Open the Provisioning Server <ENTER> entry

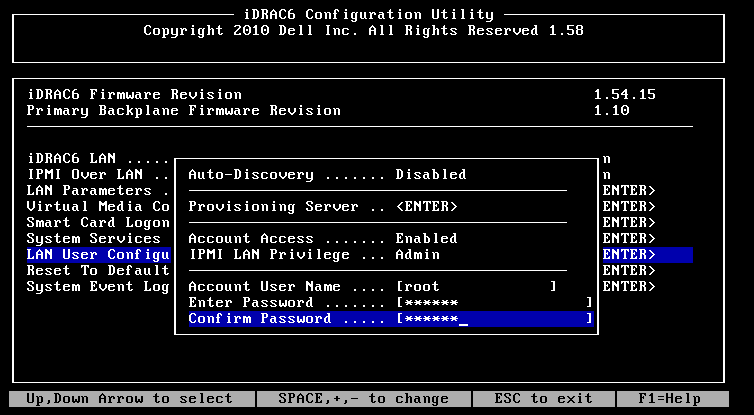(x=426, y=206)
